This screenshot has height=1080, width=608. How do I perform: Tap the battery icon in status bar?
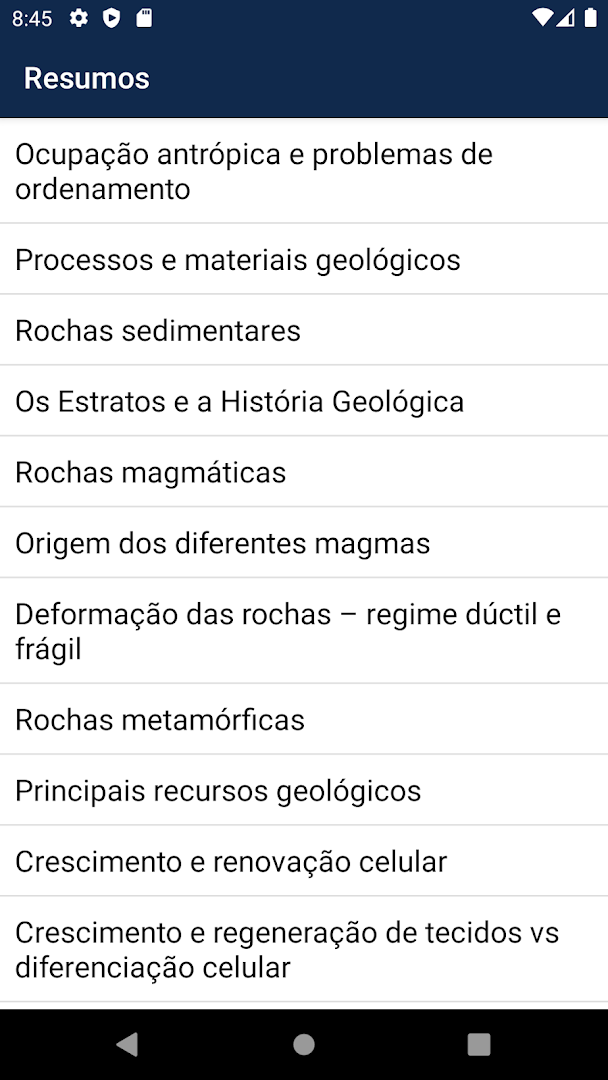(x=592, y=16)
